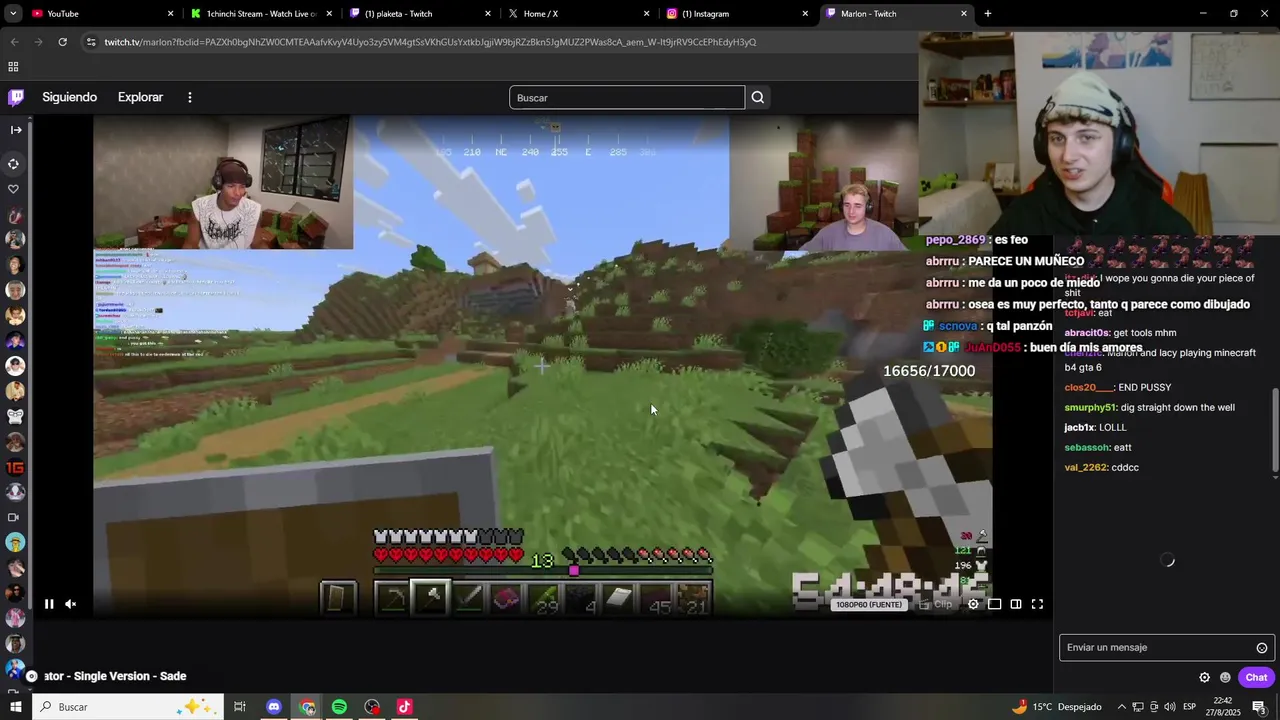Open the camera icon in sidebar

[14, 517]
